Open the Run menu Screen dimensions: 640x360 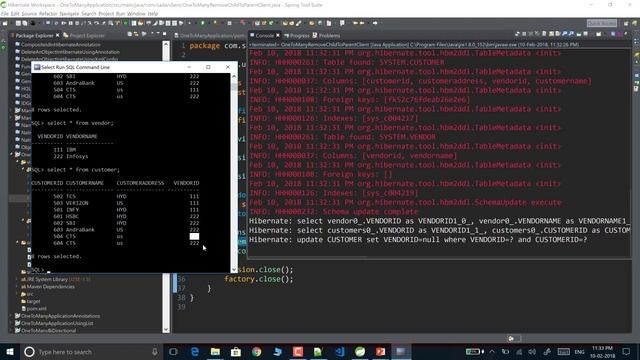coord(120,13)
